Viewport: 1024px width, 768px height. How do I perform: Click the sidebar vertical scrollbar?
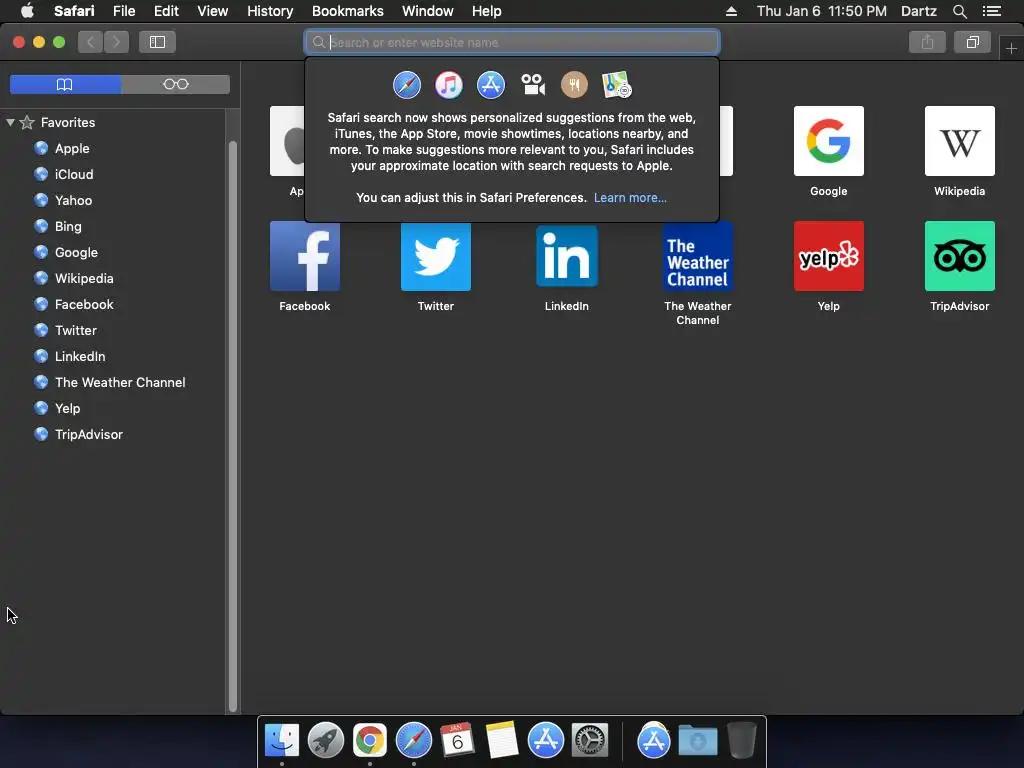(232, 426)
